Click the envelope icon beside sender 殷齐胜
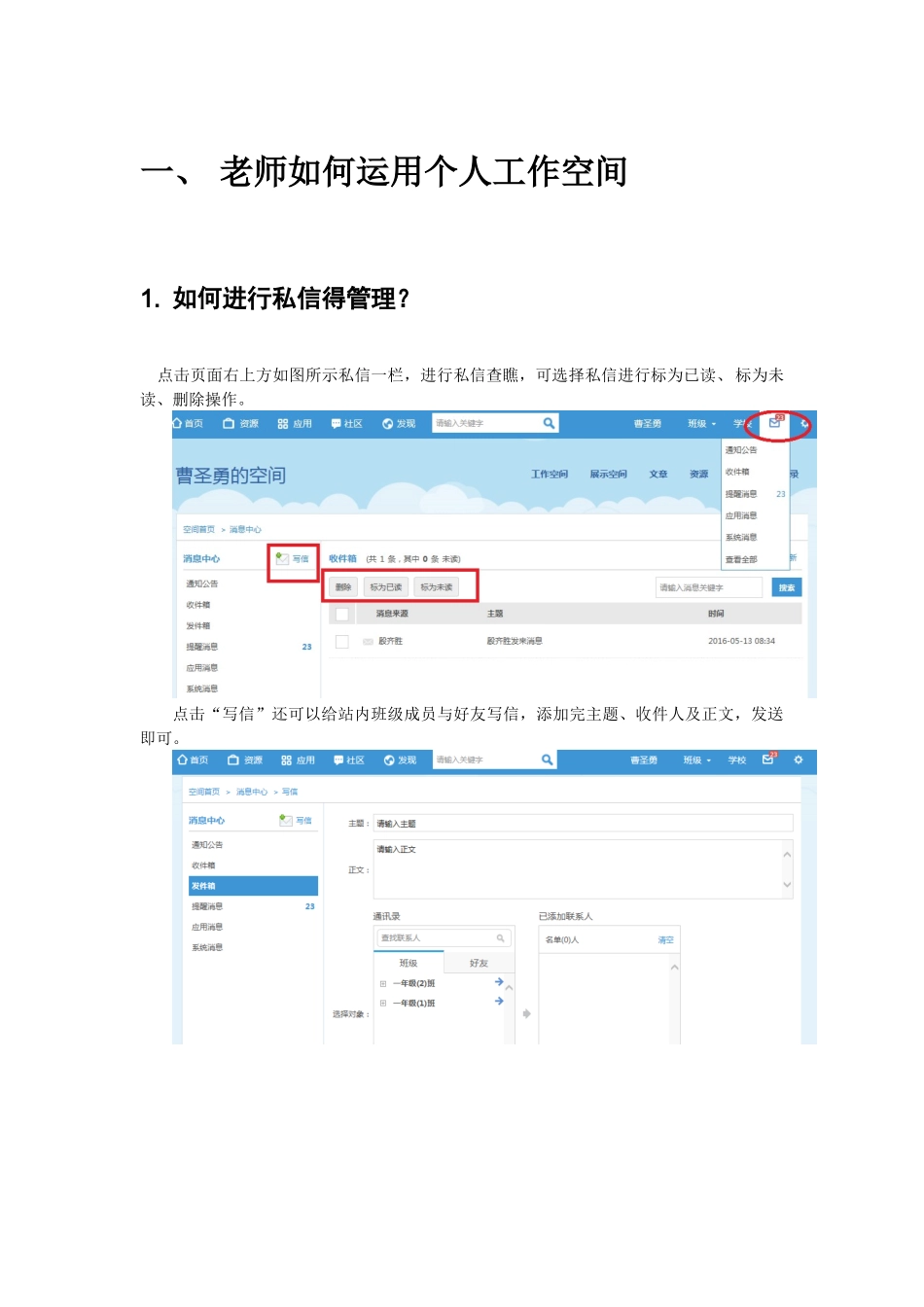This screenshot has width=924, height=1307. (369, 642)
